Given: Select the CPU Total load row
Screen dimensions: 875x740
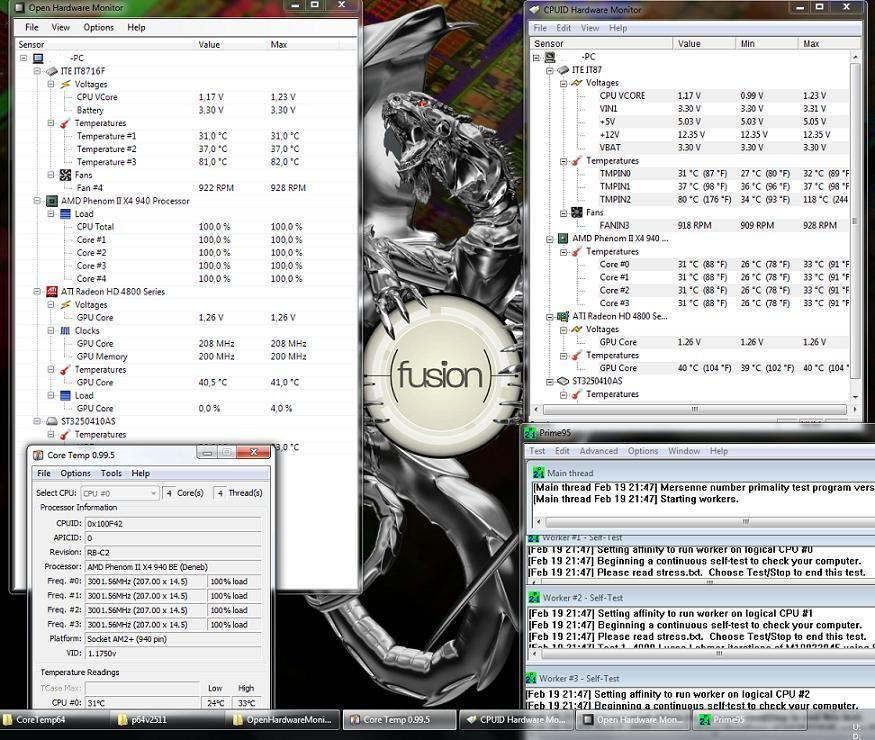Looking at the screenshot, I should coord(187,227).
